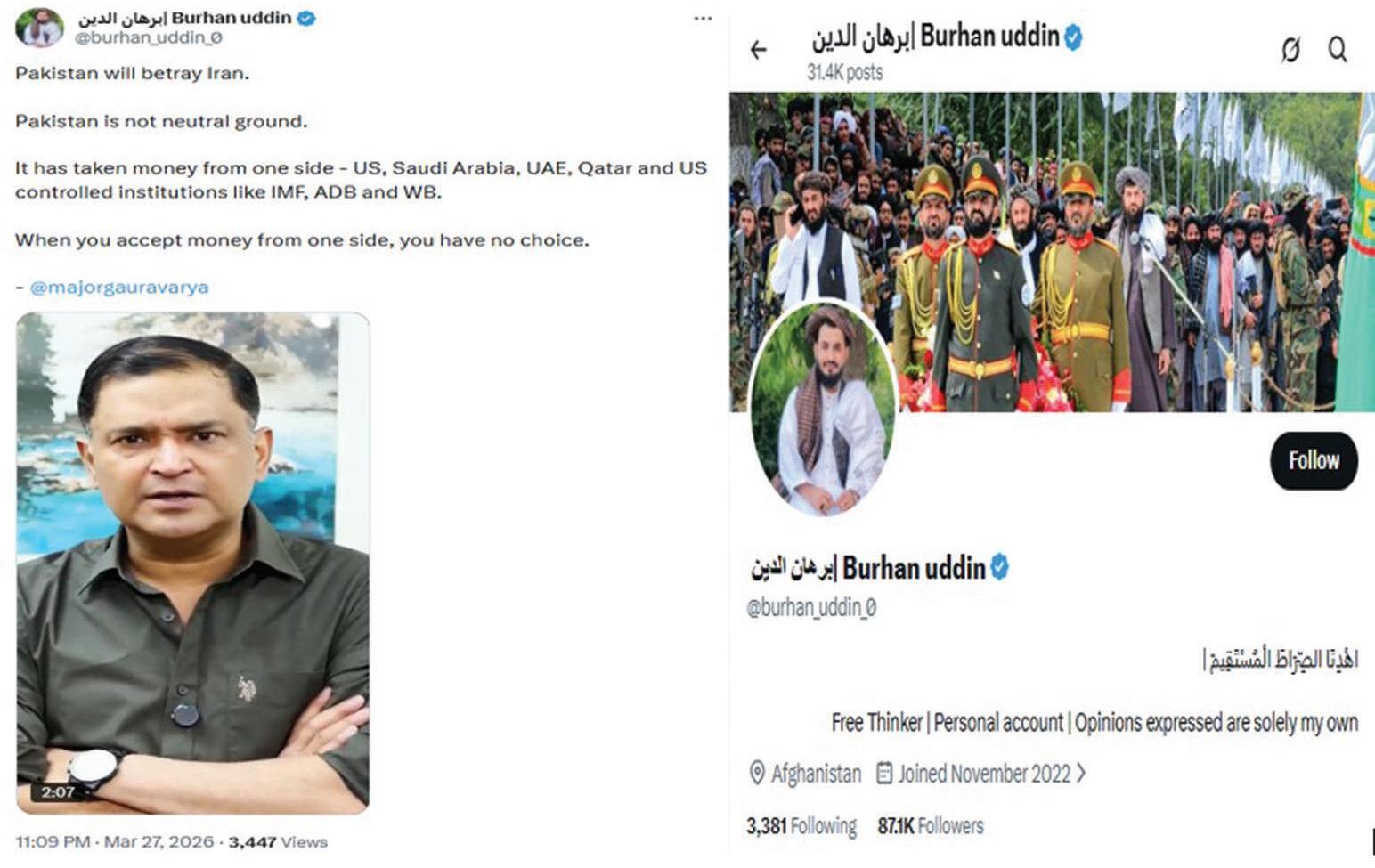This screenshot has height=868, width=1375.
Task: Click the back arrow on profile header
Action: coord(759,50)
